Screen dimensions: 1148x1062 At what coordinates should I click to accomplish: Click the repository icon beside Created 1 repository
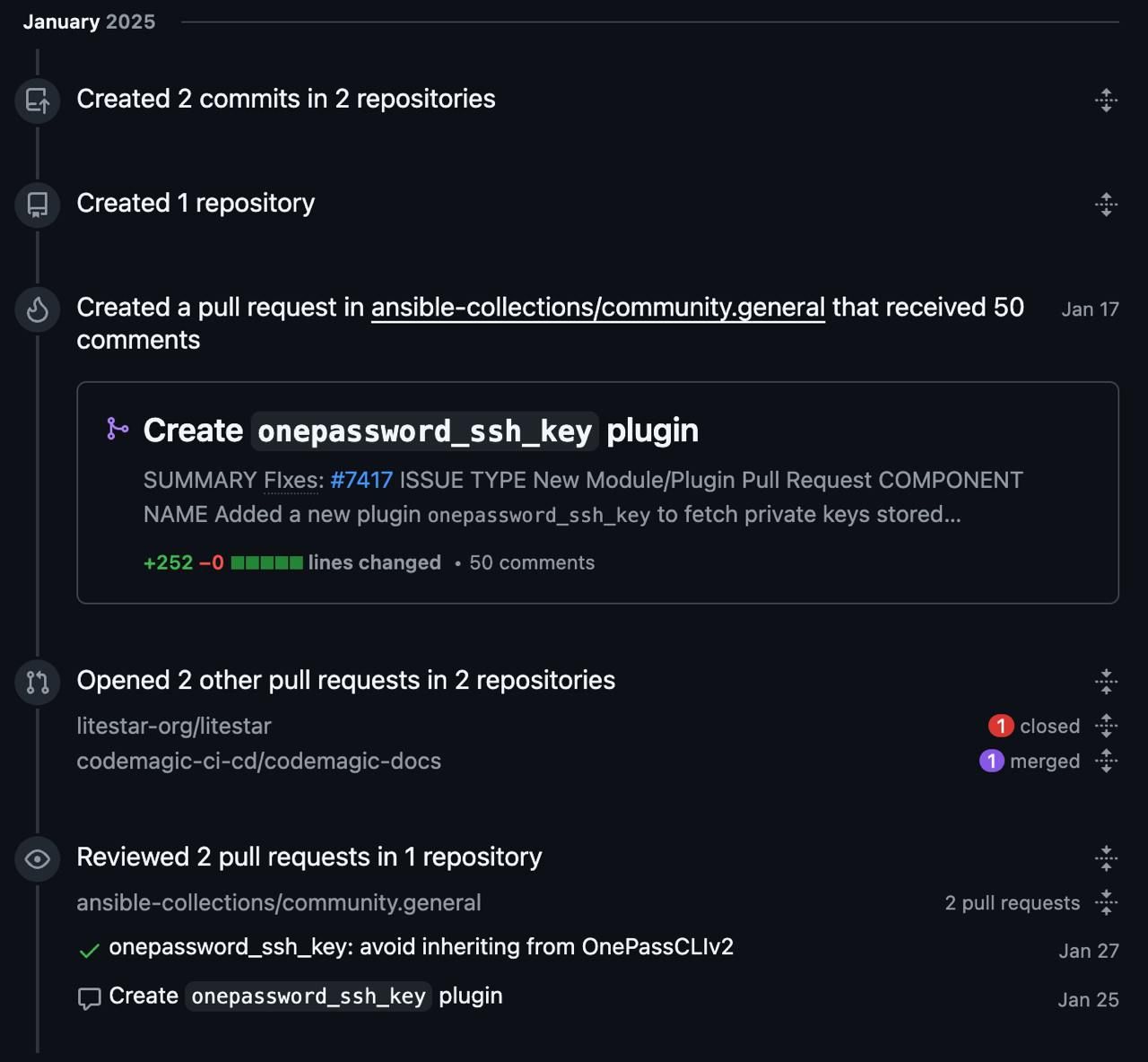coord(38,205)
